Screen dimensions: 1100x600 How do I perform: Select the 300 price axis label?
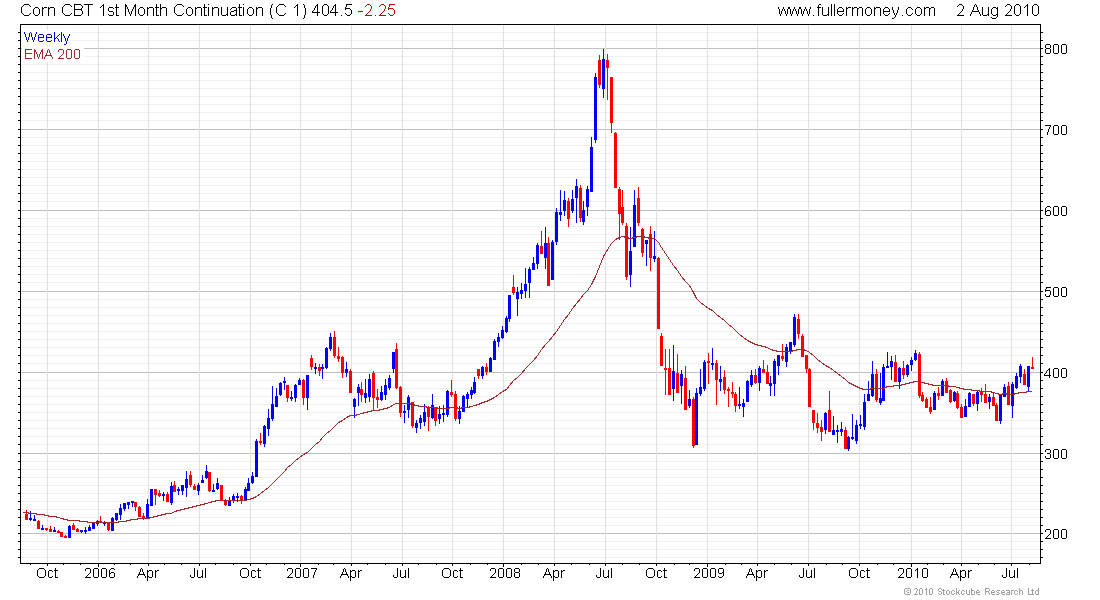point(1056,453)
